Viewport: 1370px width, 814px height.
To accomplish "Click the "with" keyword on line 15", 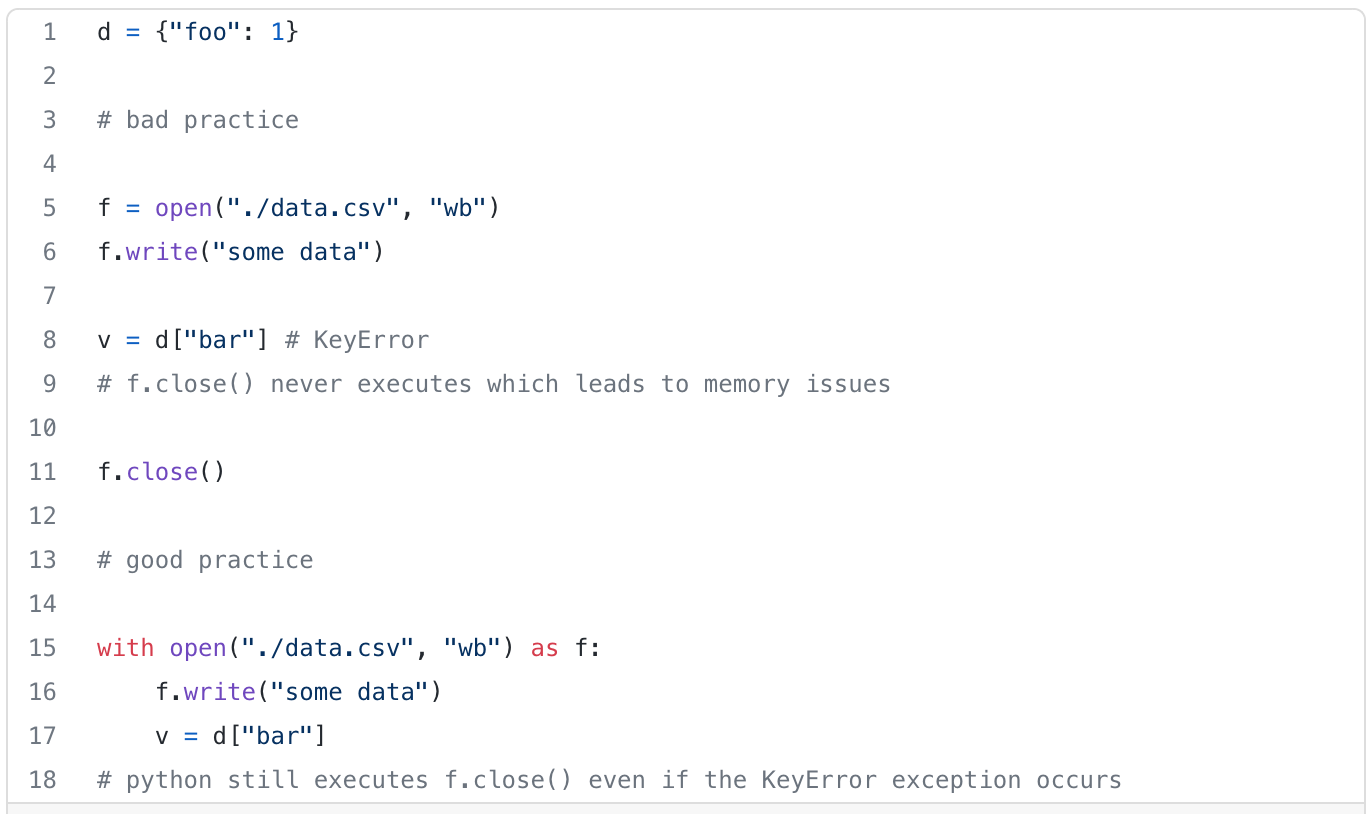I will click(x=126, y=648).
